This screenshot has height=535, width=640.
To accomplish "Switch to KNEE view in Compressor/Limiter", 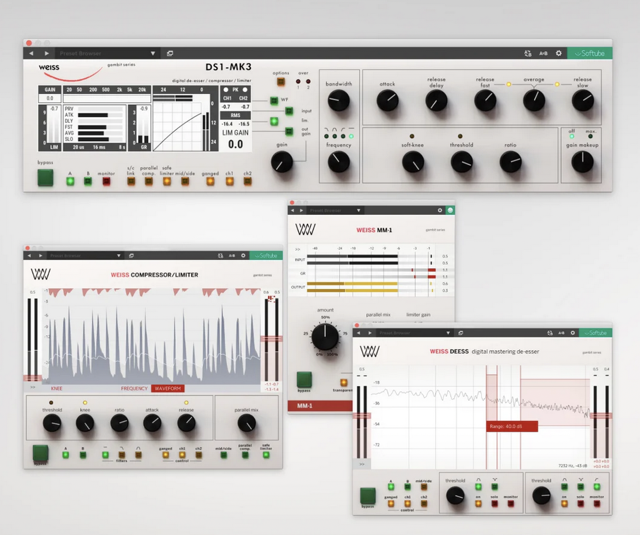I will click(x=56, y=388).
